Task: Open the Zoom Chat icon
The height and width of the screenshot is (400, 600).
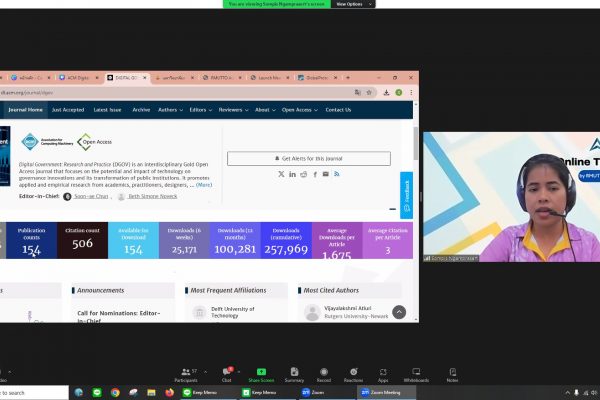Action: 227,372
